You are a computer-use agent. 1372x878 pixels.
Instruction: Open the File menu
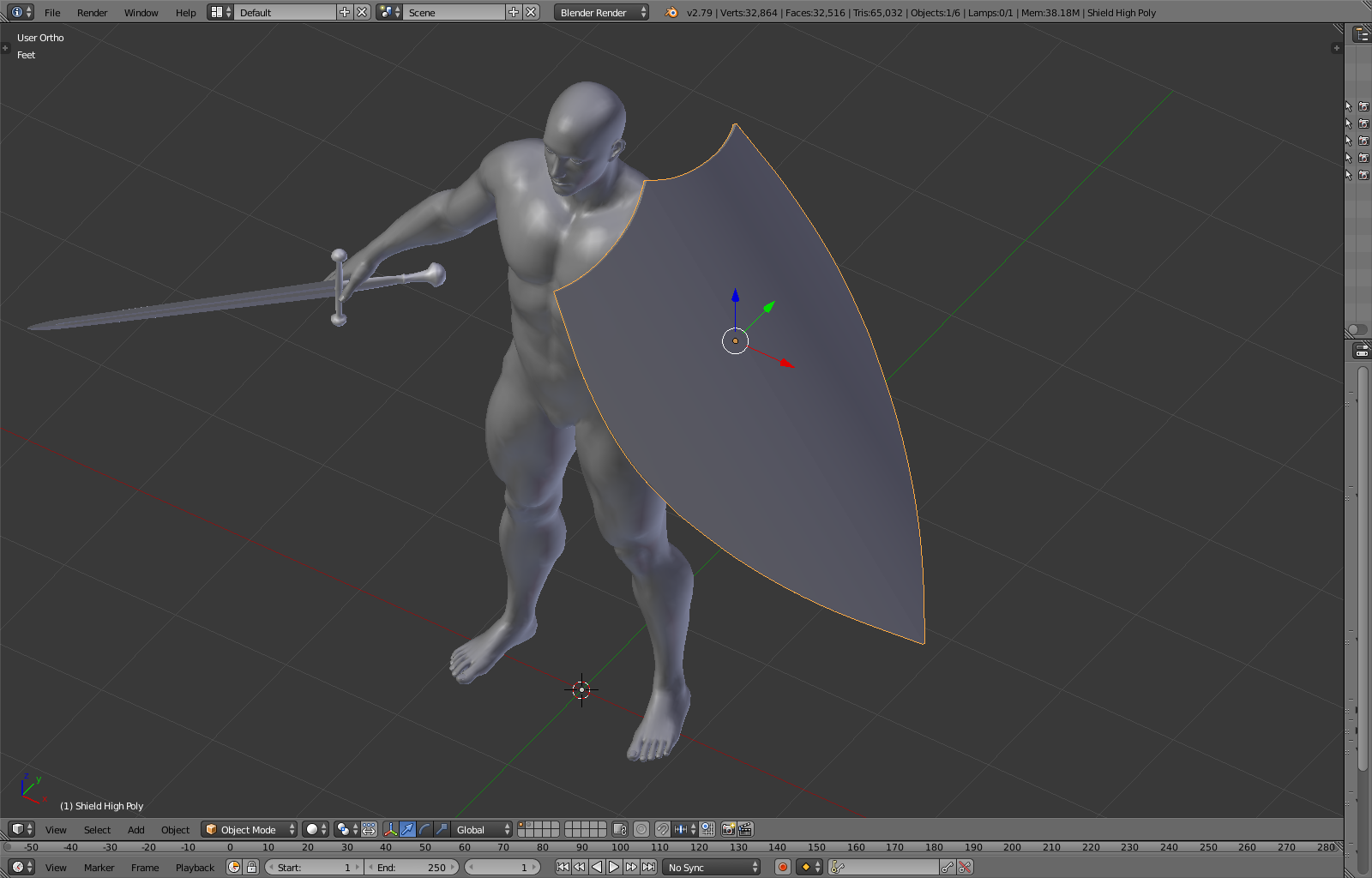[52, 13]
